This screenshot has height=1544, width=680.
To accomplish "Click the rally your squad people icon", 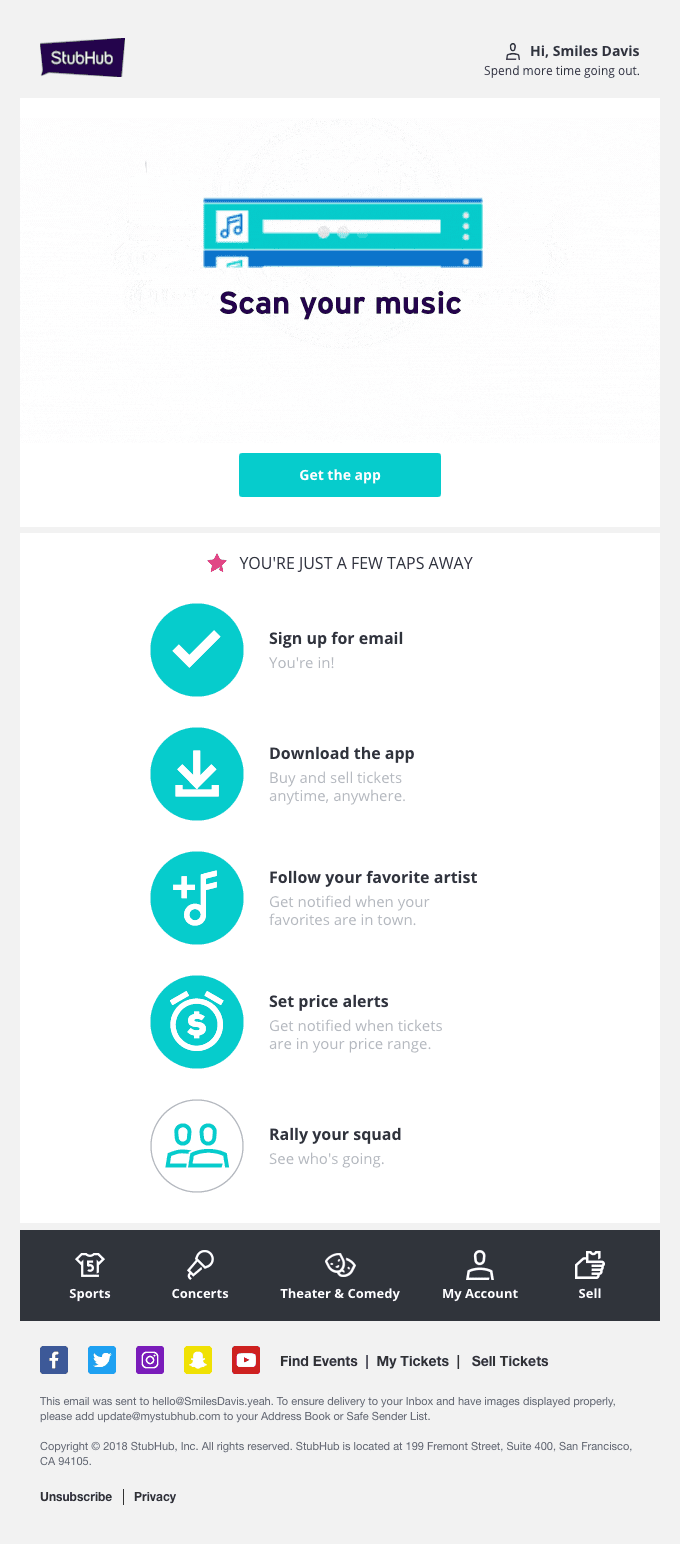I will pyautogui.click(x=197, y=1146).
